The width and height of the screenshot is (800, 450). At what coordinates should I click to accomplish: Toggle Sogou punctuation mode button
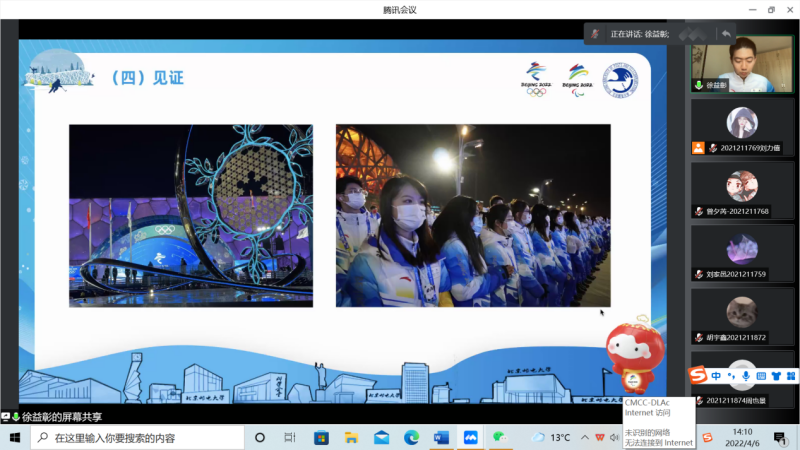coord(731,376)
